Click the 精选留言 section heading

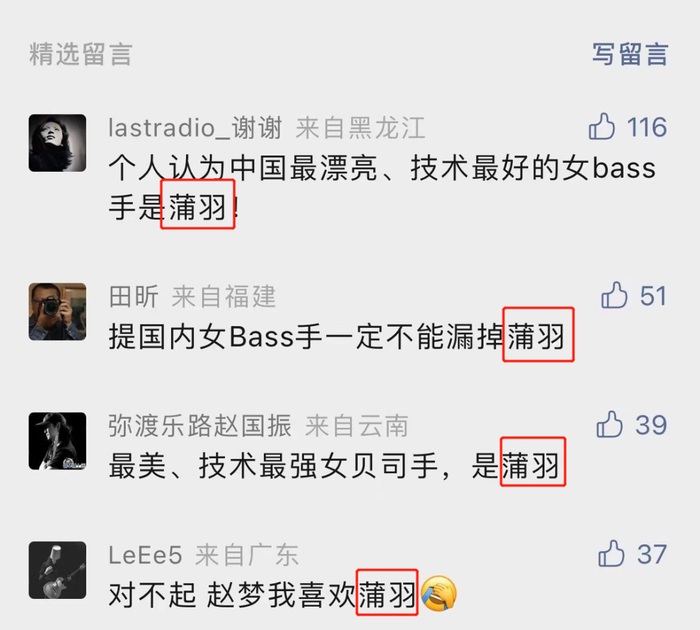point(81,54)
